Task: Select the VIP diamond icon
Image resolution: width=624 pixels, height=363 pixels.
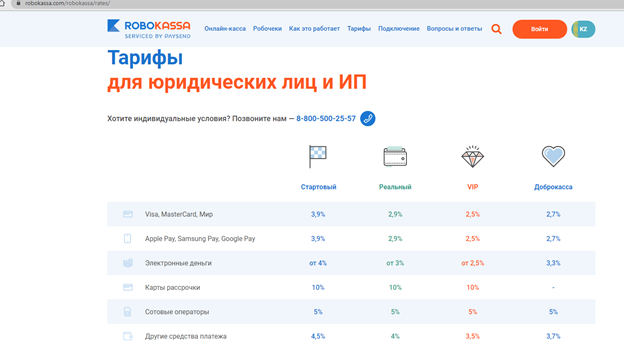Action: [472, 156]
